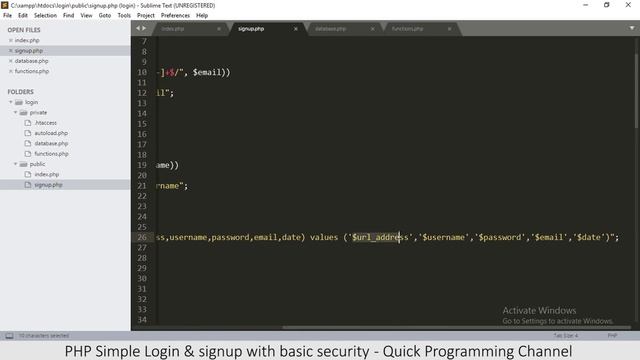
Task: Close the functions.php tab
Action: (x=449, y=29)
